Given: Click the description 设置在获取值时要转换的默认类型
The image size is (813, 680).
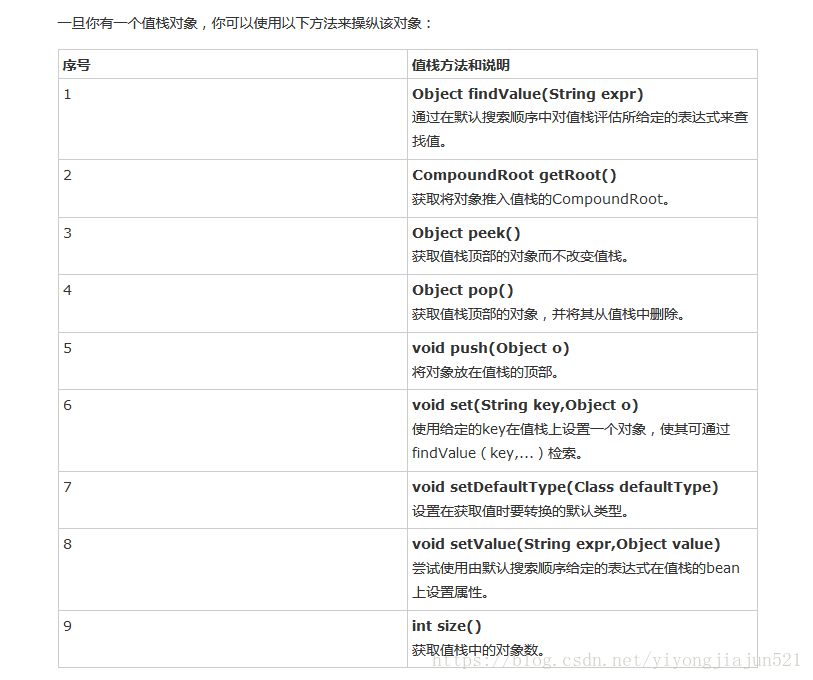Looking at the screenshot, I should (520, 511).
